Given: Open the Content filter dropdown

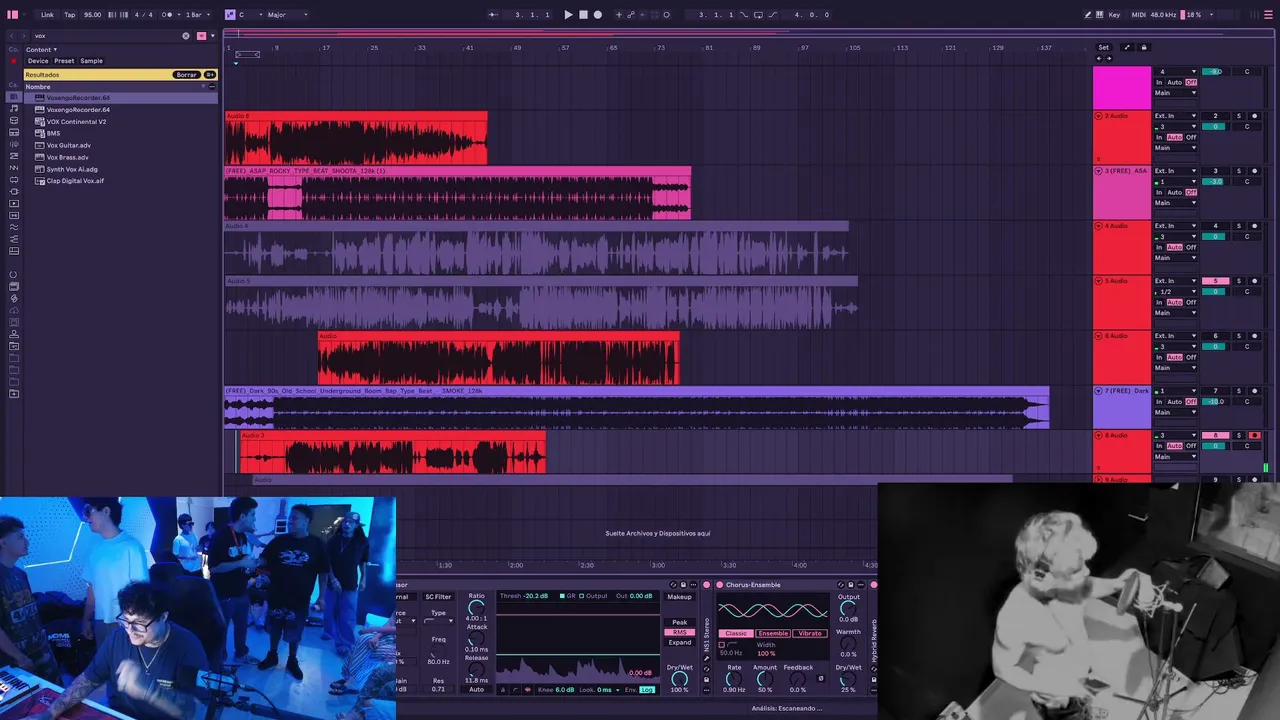Looking at the screenshot, I should [41, 49].
